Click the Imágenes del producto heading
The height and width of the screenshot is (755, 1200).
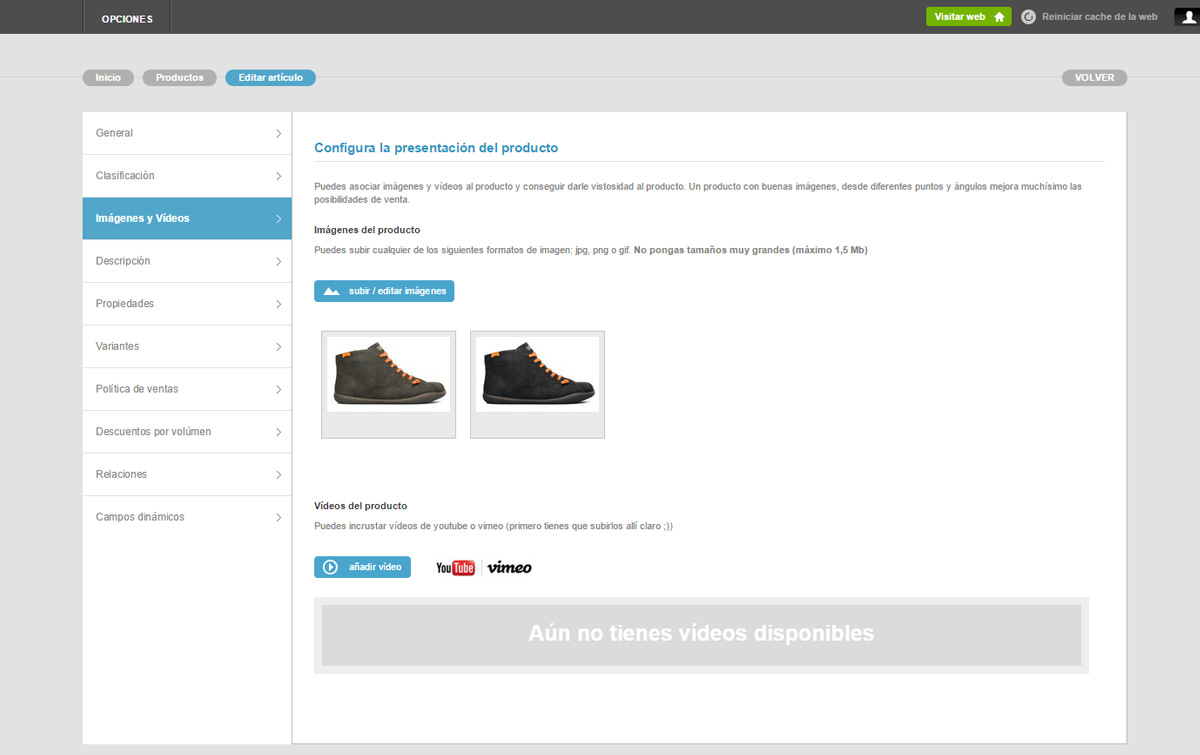click(x=367, y=230)
